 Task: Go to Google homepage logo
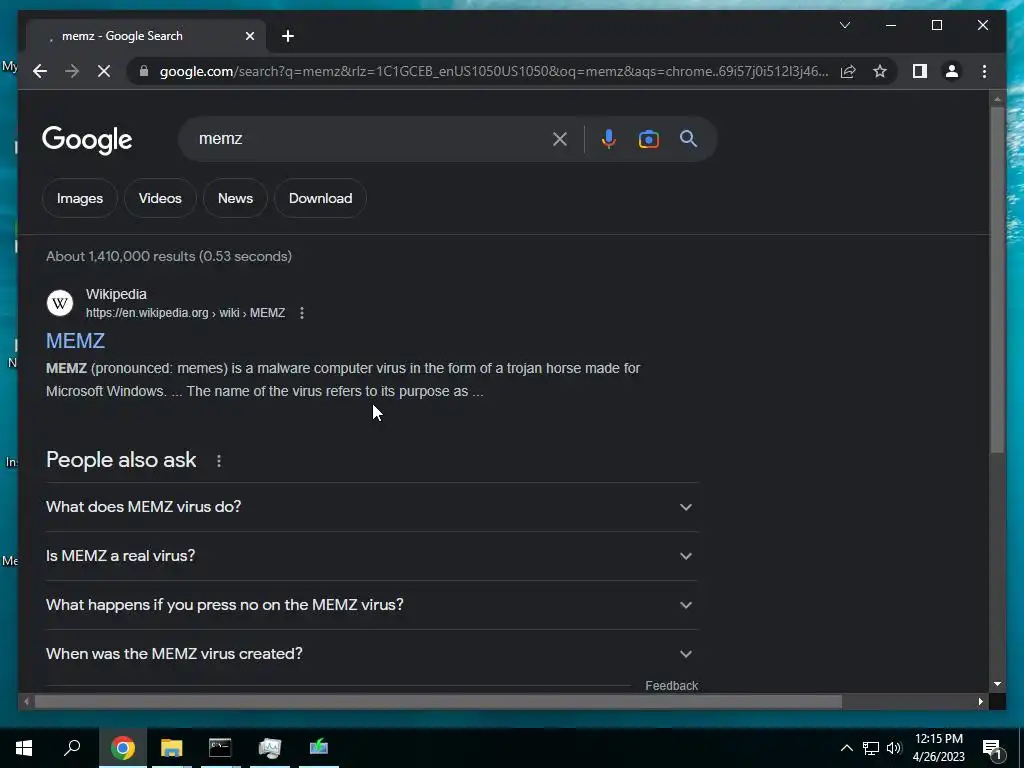point(88,140)
